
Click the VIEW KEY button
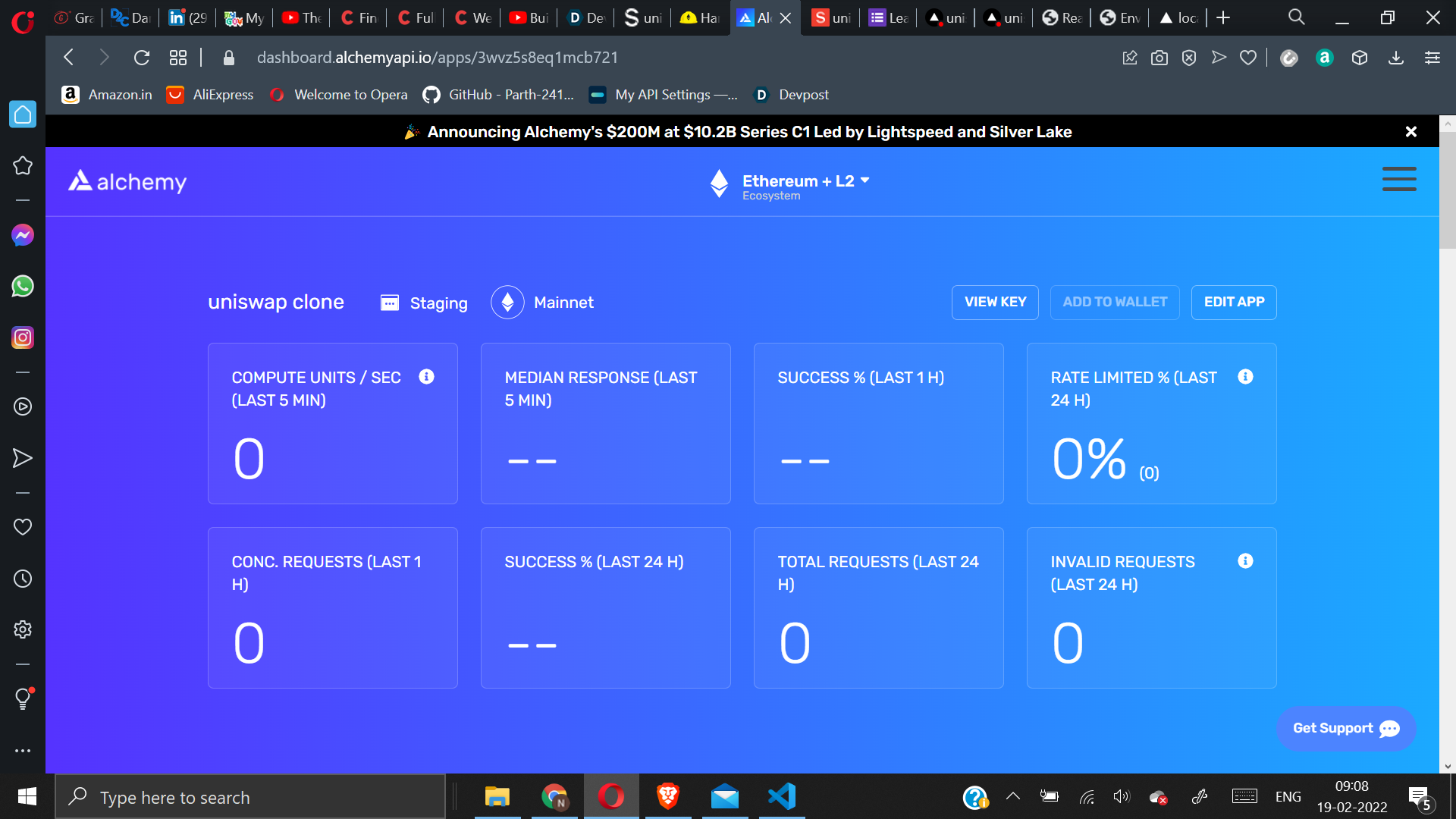(995, 302)
